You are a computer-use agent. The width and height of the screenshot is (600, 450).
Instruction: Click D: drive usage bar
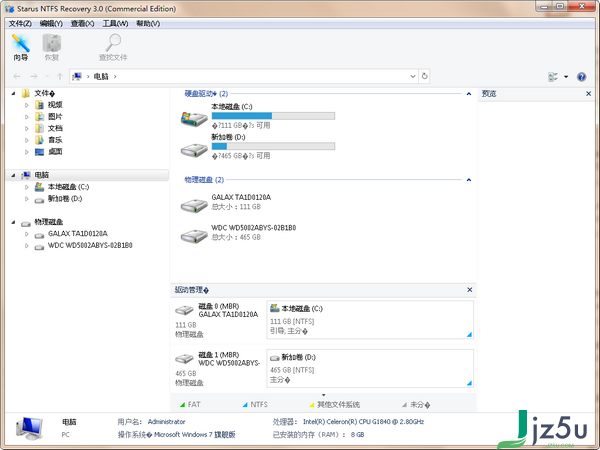click(x=273, y=146)
